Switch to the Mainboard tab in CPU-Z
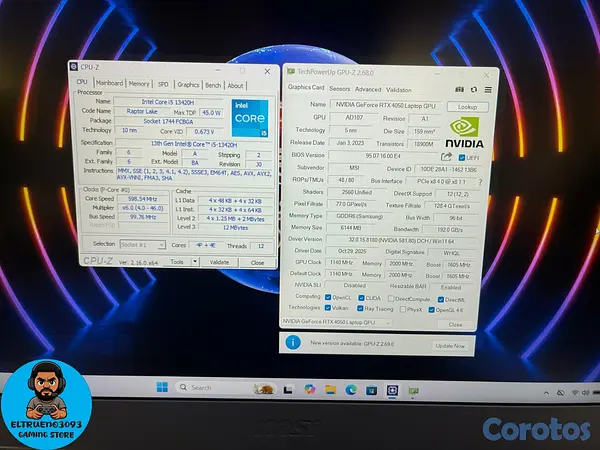The width and height of the screenshot is (600, 450). coord(109,83)
